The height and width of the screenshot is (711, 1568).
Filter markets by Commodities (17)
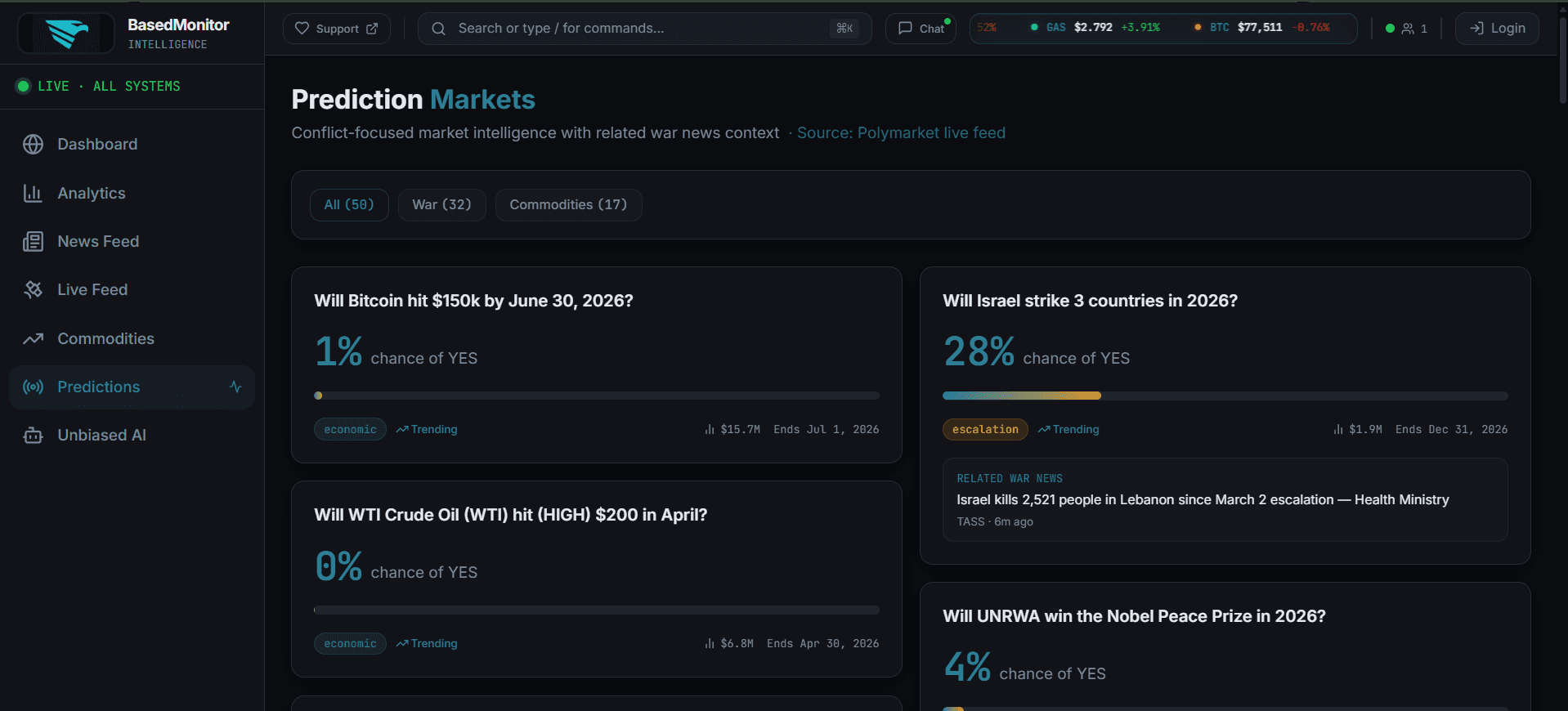(568, 205)
